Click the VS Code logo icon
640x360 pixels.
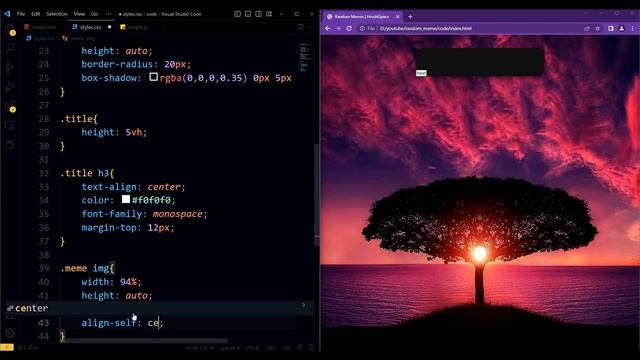click(7, 14)
